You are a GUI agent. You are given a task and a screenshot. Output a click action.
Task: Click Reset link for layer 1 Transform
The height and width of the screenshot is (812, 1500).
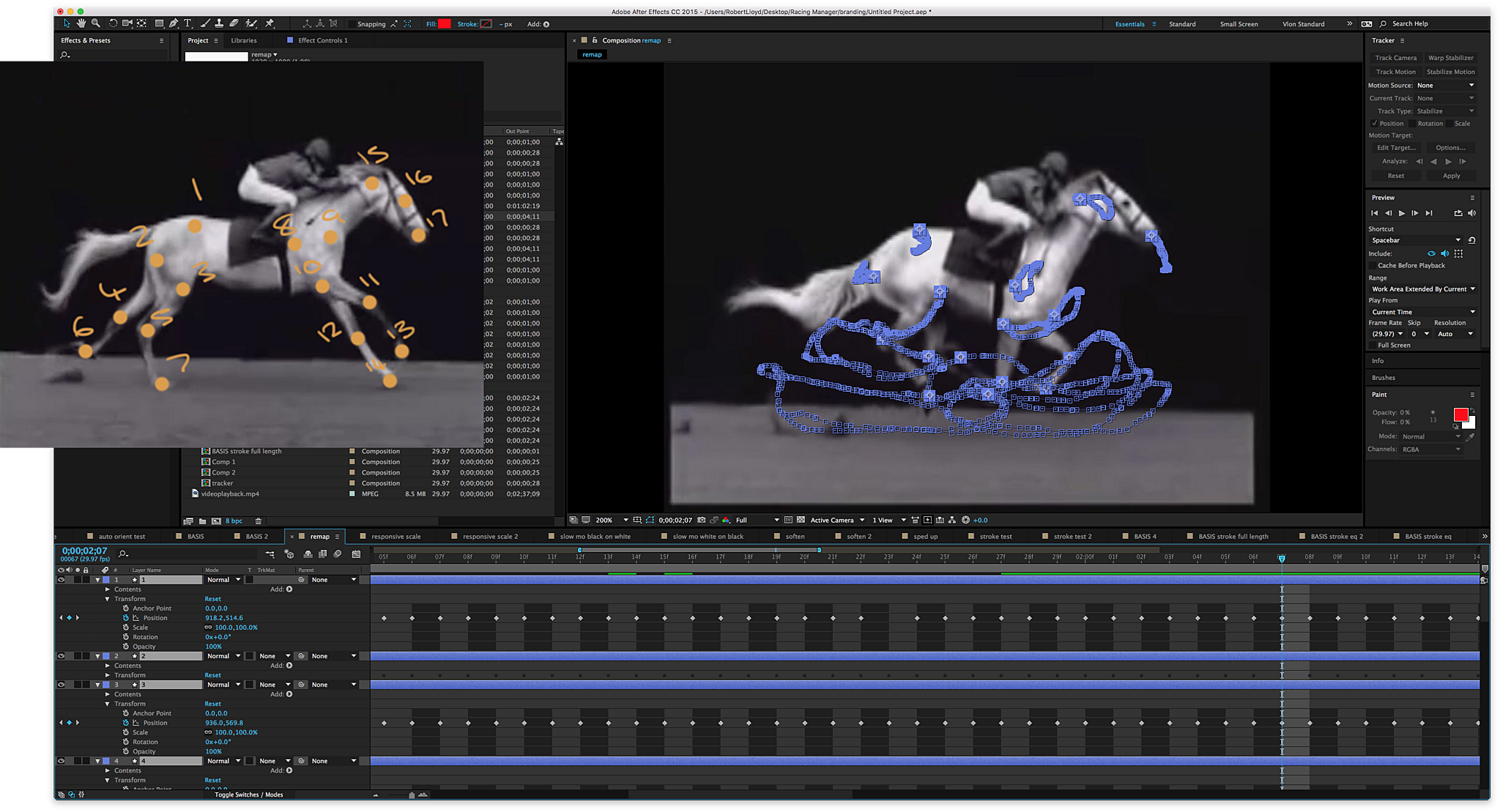[x=212, y=599]
